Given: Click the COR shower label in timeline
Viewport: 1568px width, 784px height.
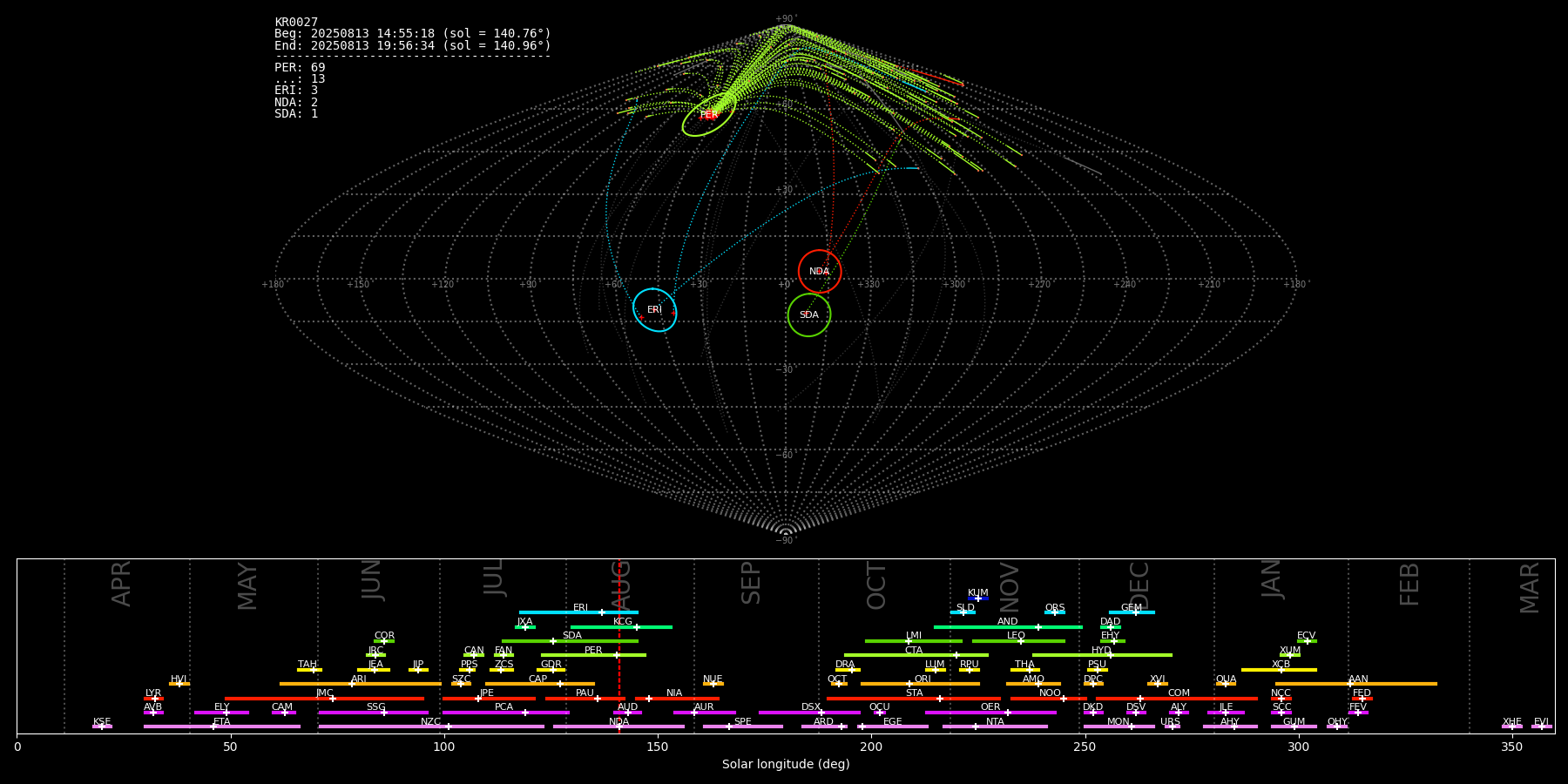Looking at the screenshot, I should tap(384, 636).
